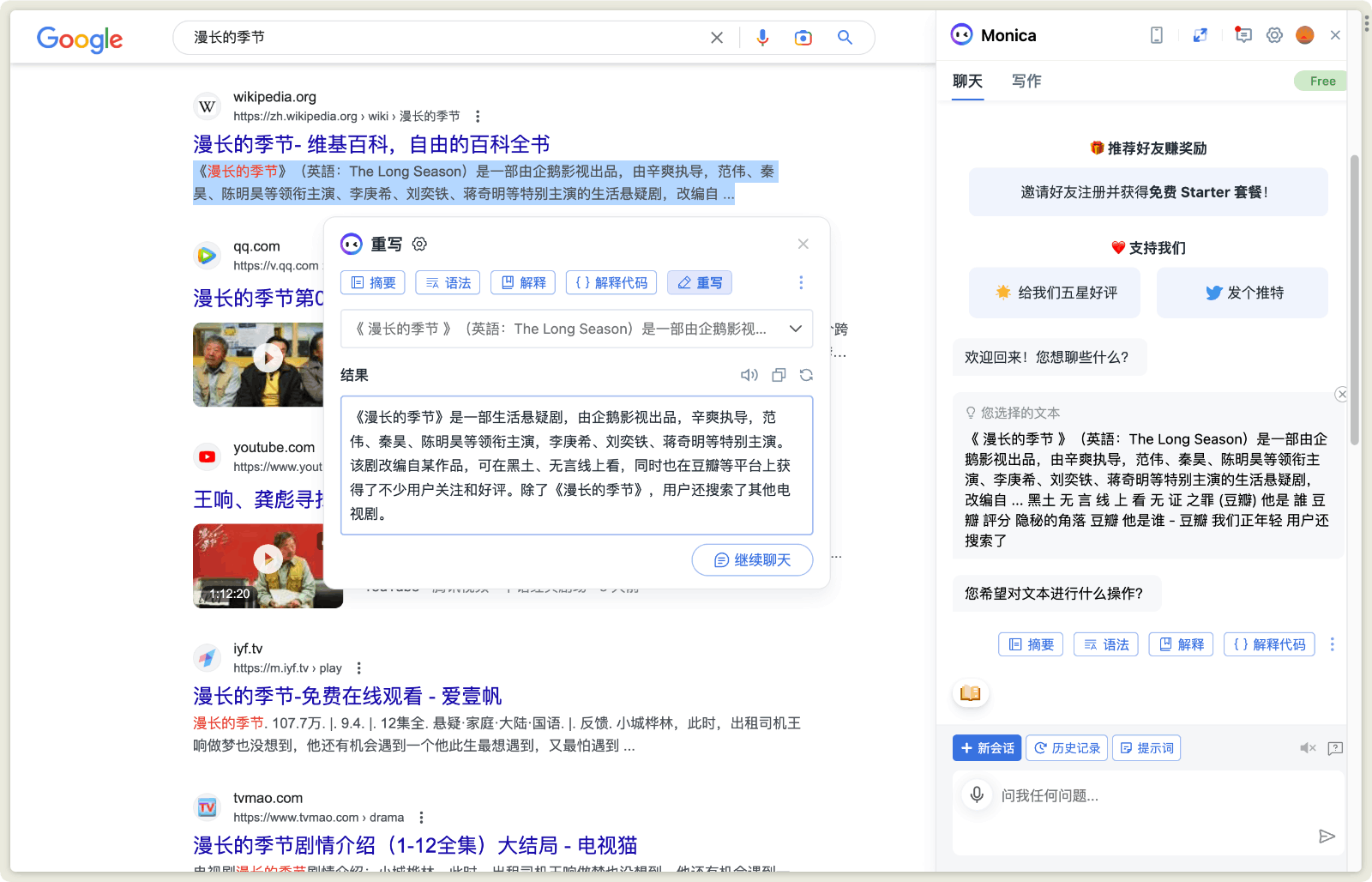Open more actions menu in rewrite popup
This screenshot has height=882, width=1372.
801,282
